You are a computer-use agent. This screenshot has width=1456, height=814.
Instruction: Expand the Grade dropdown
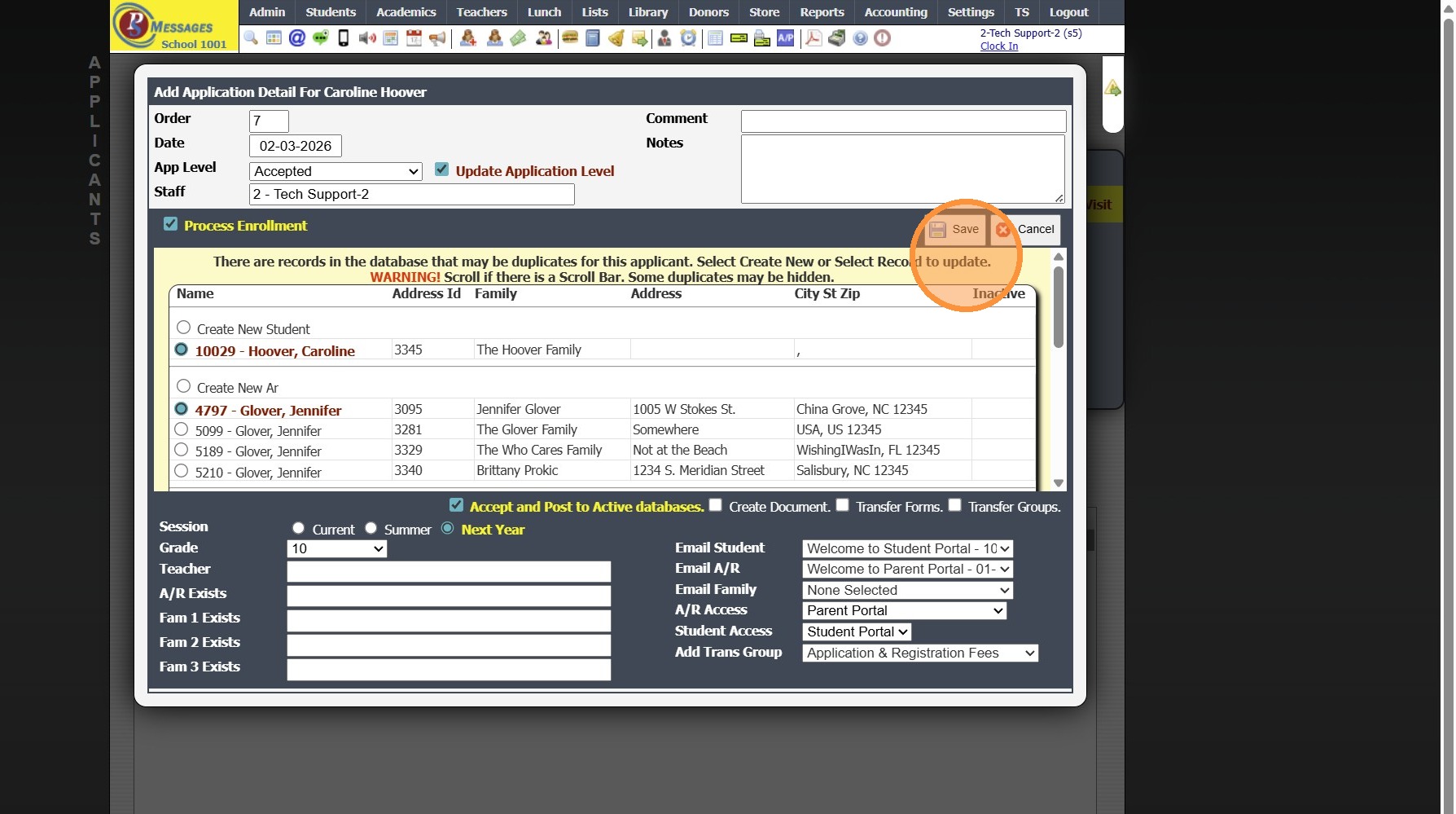[x=336, y=548]
